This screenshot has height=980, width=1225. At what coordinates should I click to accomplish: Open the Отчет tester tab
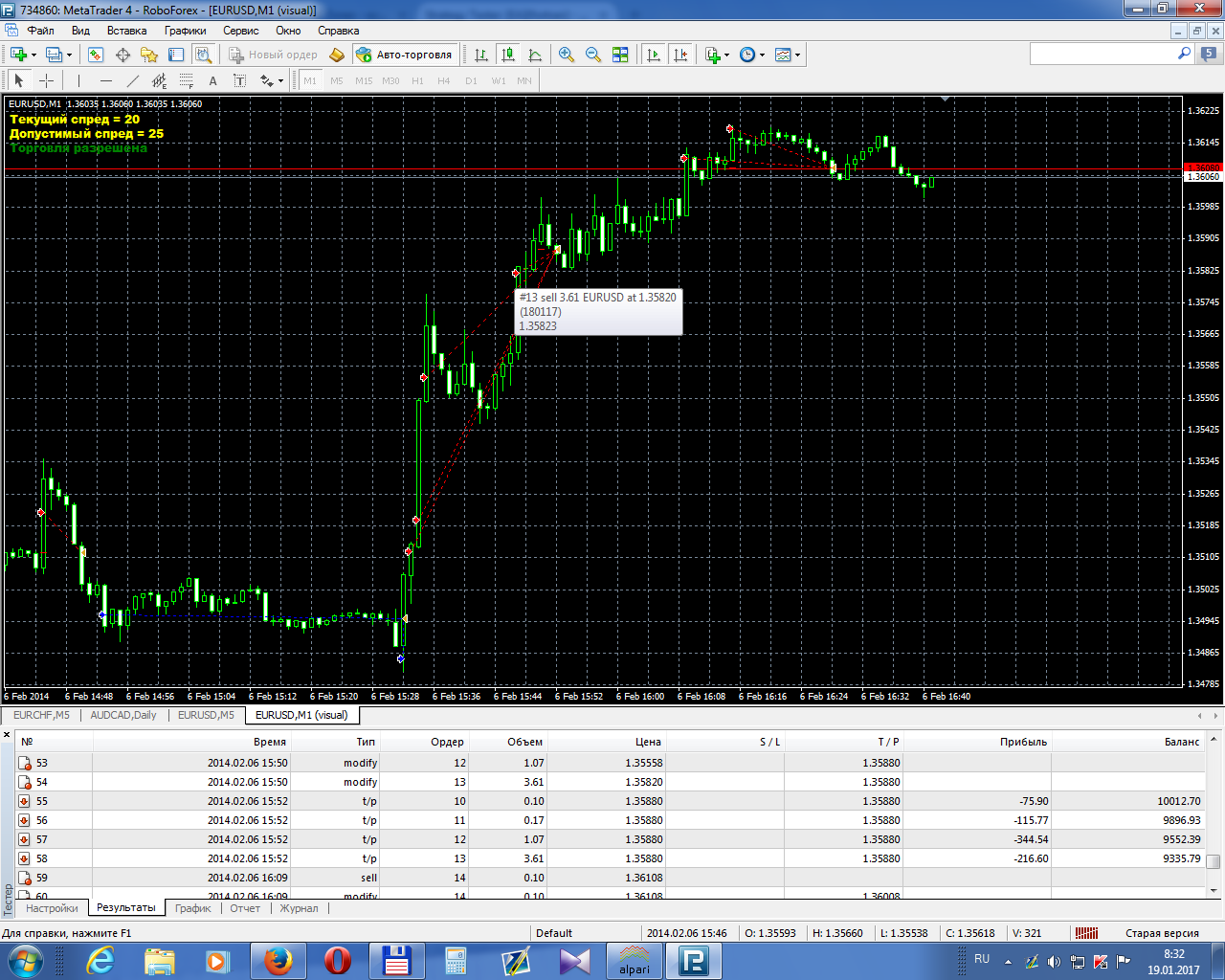tap(245, 908)
